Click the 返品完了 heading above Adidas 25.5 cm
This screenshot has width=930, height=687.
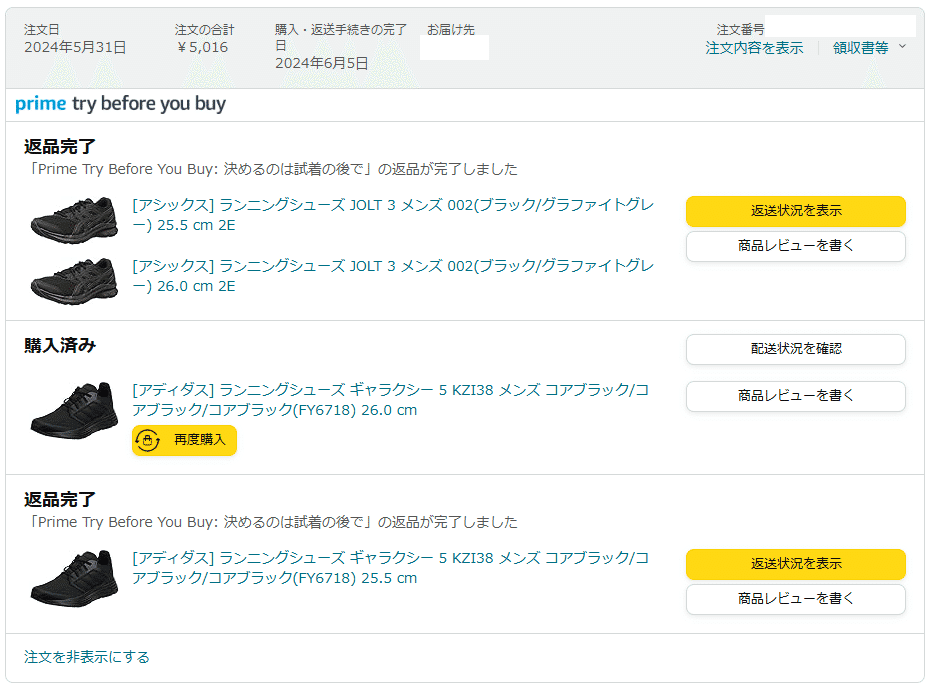(59, 499)
